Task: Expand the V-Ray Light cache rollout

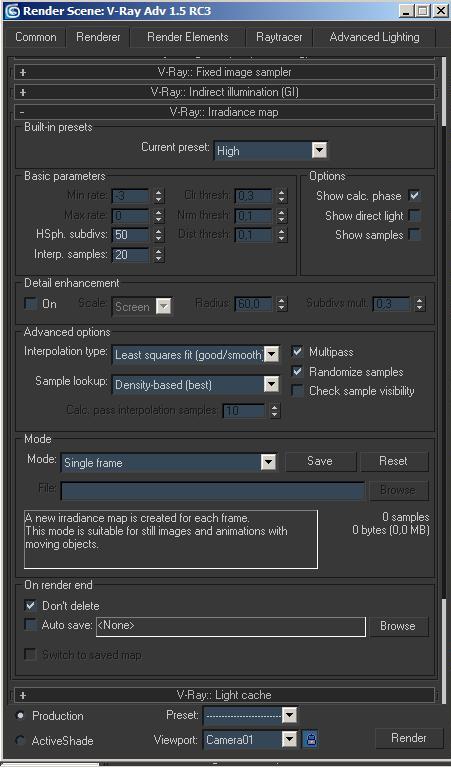Action: [x=224, y=695]
